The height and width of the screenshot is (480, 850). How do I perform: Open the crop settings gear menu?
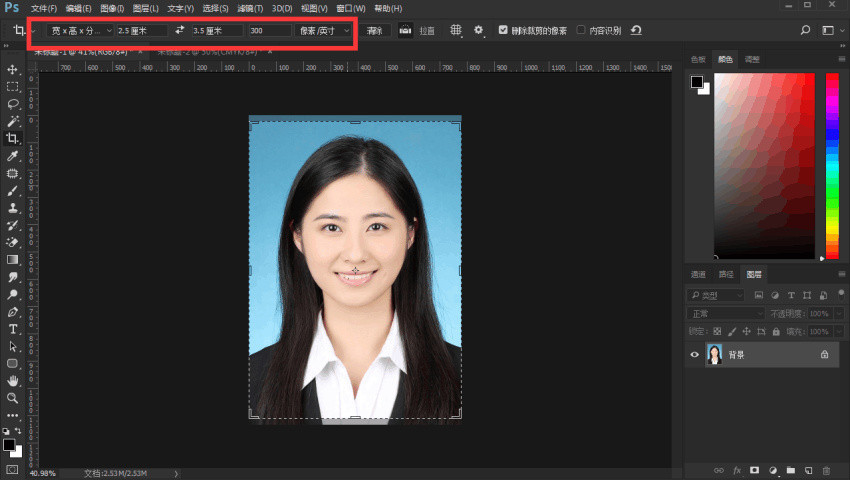(x=478, y=30)
